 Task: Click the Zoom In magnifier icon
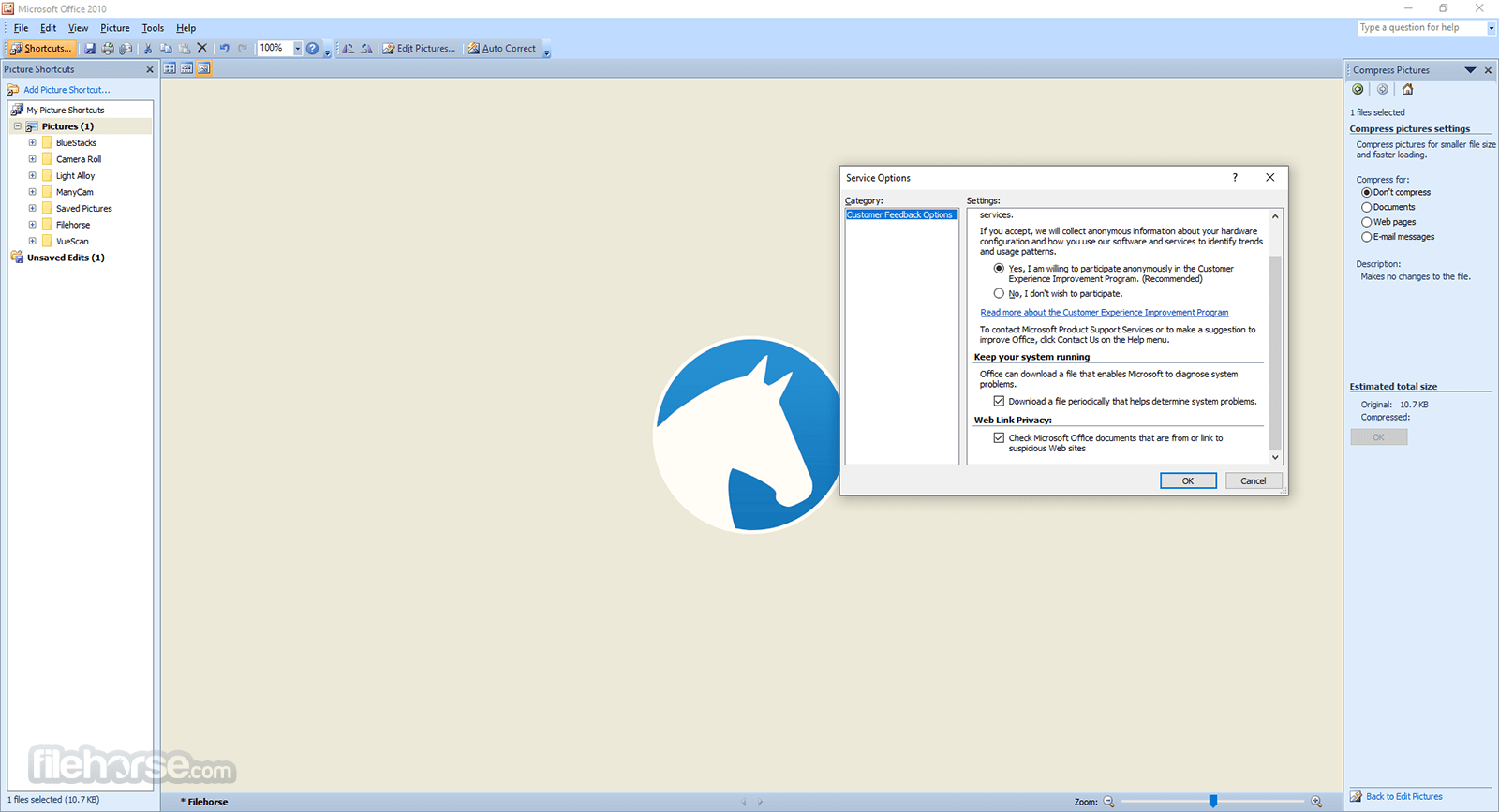pos(1316,802)
